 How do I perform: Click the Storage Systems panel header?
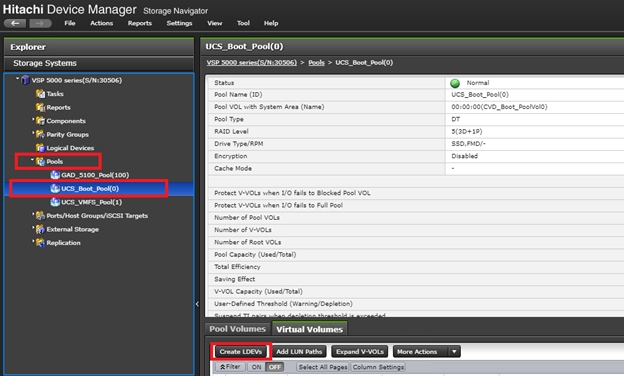coord(99,63)
